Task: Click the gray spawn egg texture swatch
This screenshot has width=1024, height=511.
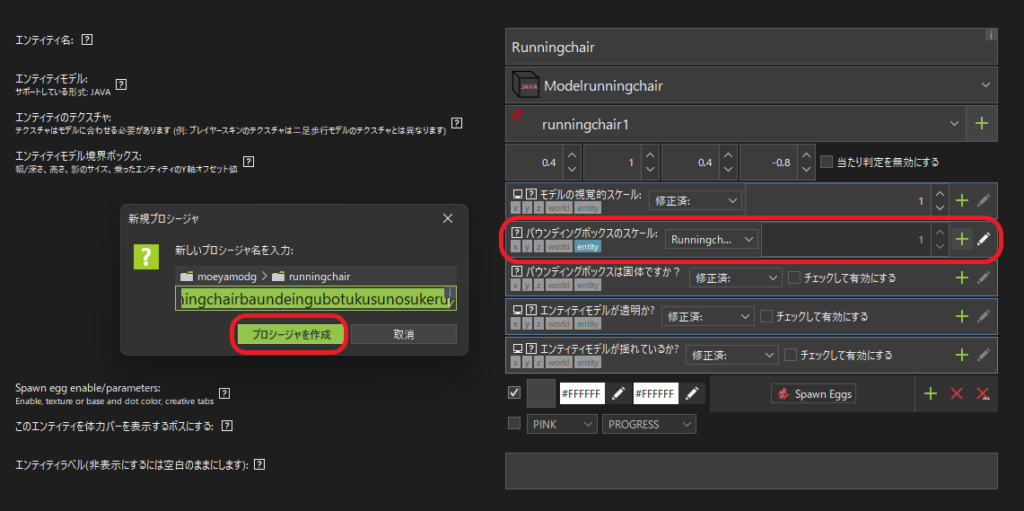Action: [x=541, y=394]
